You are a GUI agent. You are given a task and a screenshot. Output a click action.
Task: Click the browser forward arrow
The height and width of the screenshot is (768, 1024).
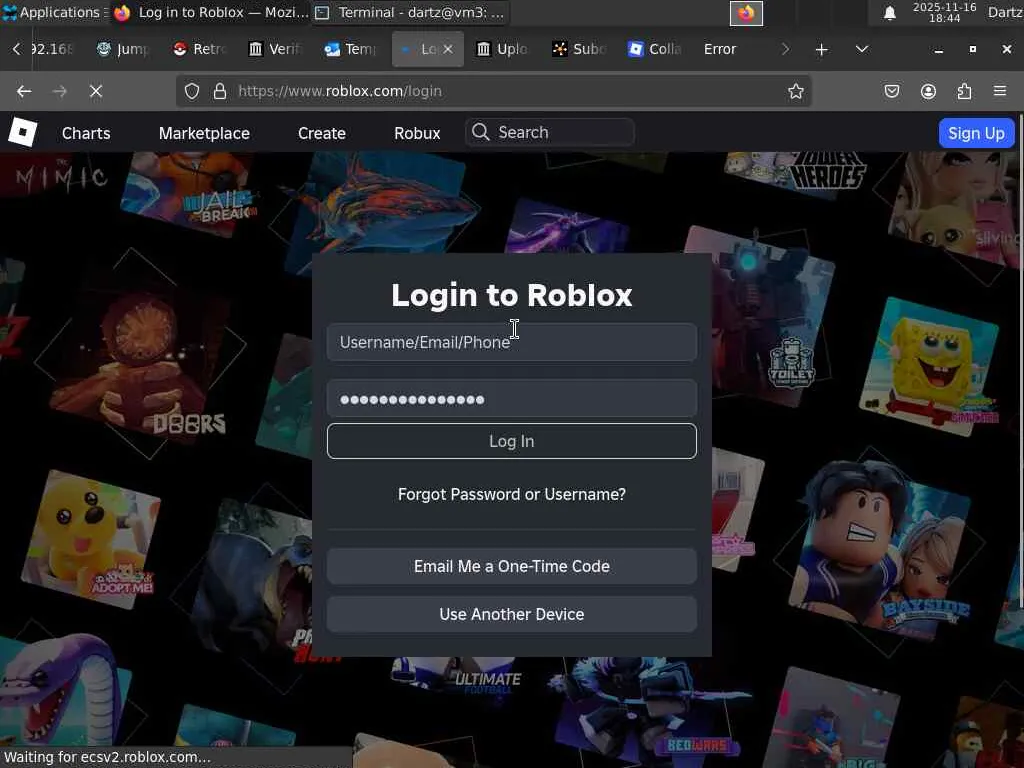[x=59, y=91]
